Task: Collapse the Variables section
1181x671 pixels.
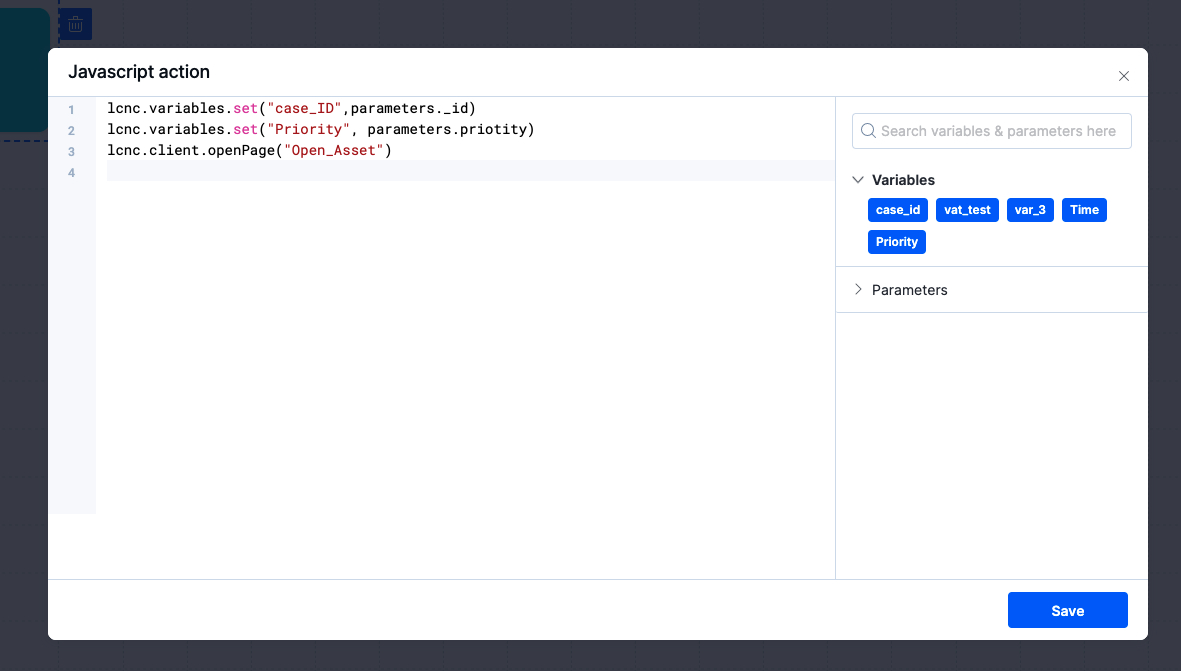Action: (857, 180)
